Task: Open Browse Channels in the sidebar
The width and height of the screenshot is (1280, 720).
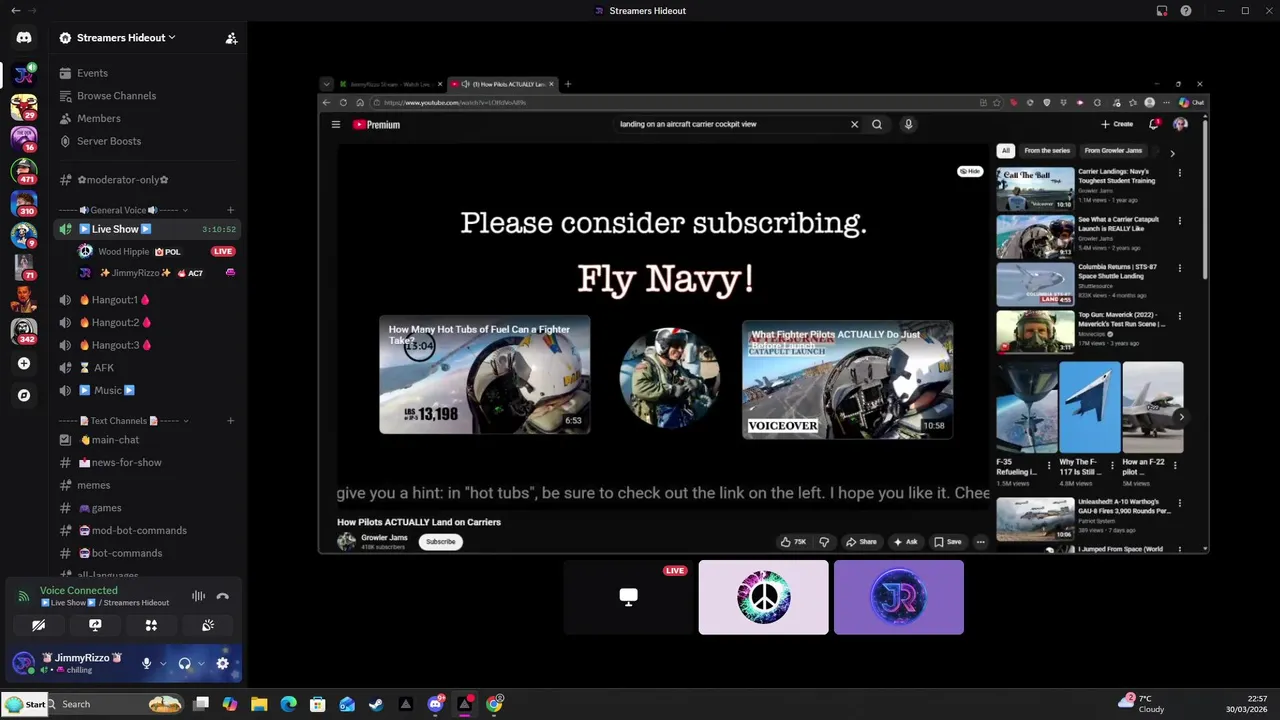Action: 116,96
